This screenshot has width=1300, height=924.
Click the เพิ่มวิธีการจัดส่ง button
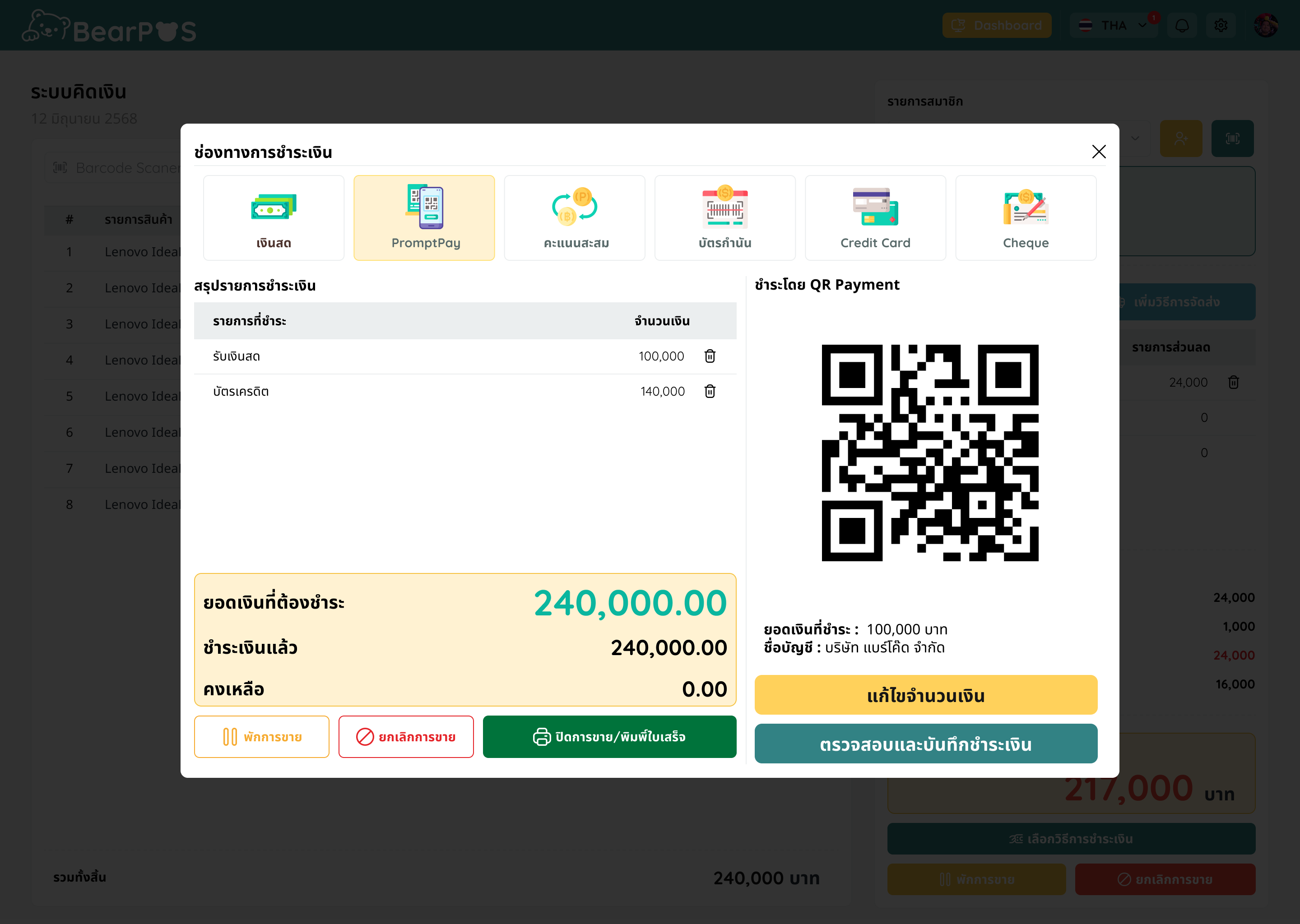1187,302
